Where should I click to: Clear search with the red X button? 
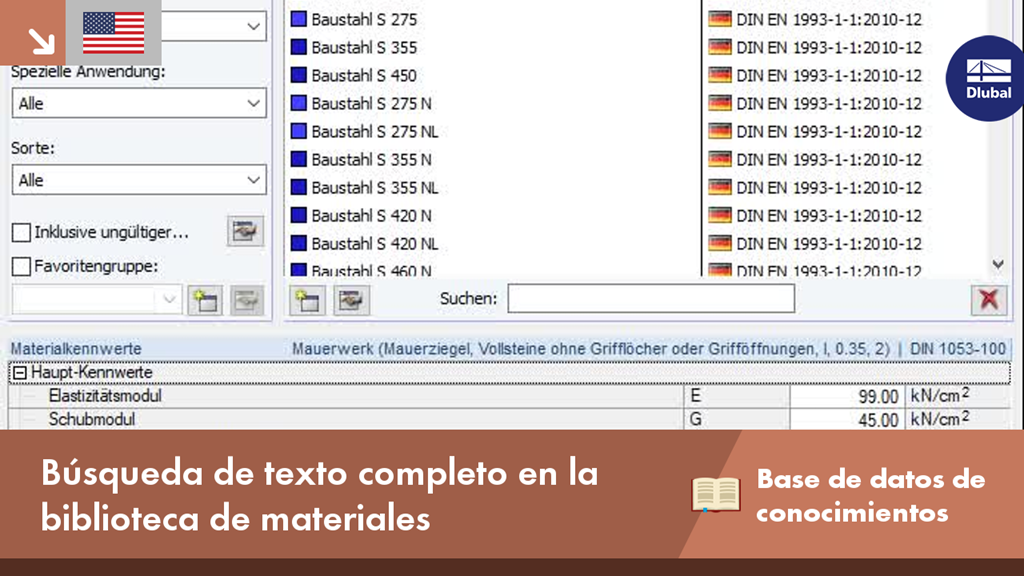click(989, 300)
